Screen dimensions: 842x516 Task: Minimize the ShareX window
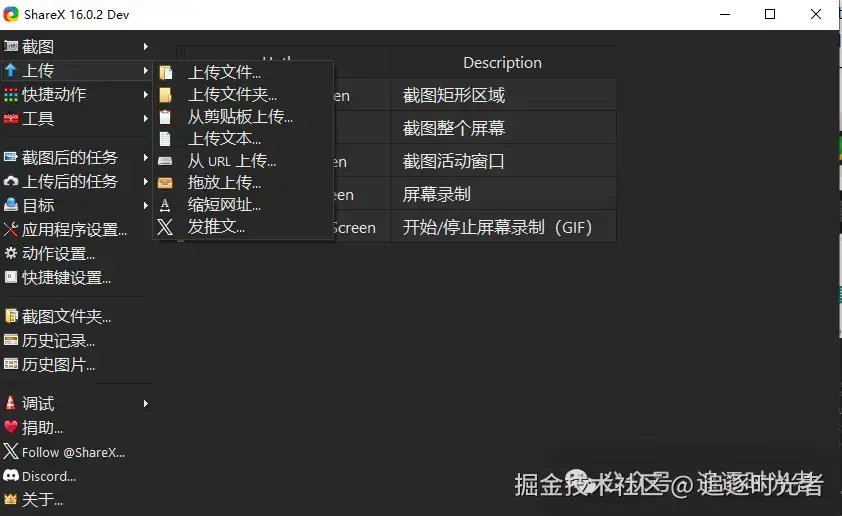[725, 14]
